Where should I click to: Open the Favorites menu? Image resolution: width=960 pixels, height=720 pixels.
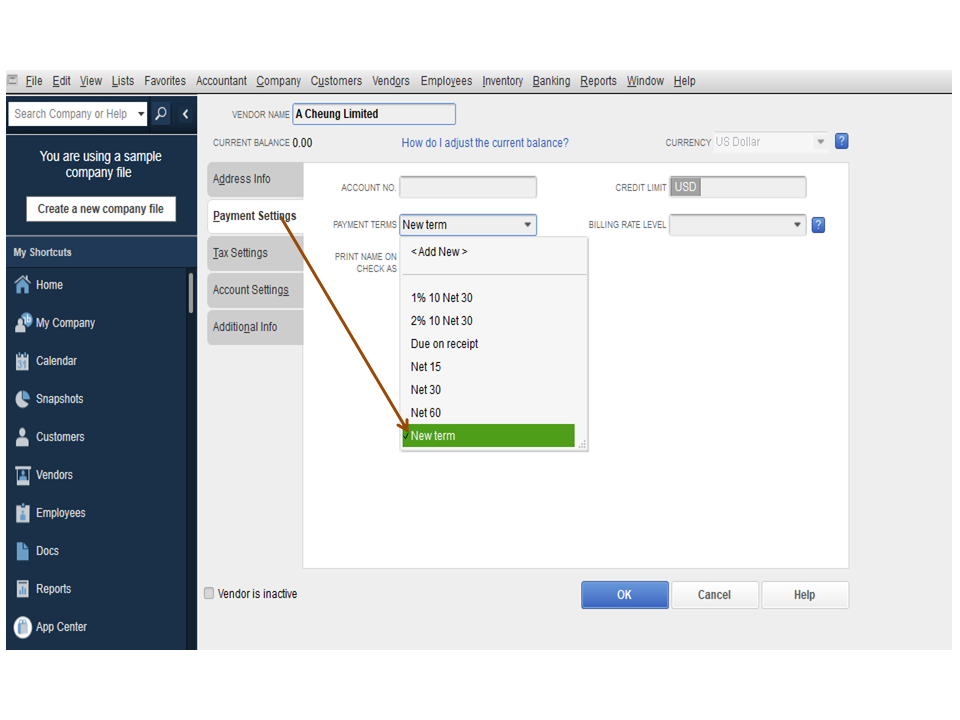(x=165, y=81)
